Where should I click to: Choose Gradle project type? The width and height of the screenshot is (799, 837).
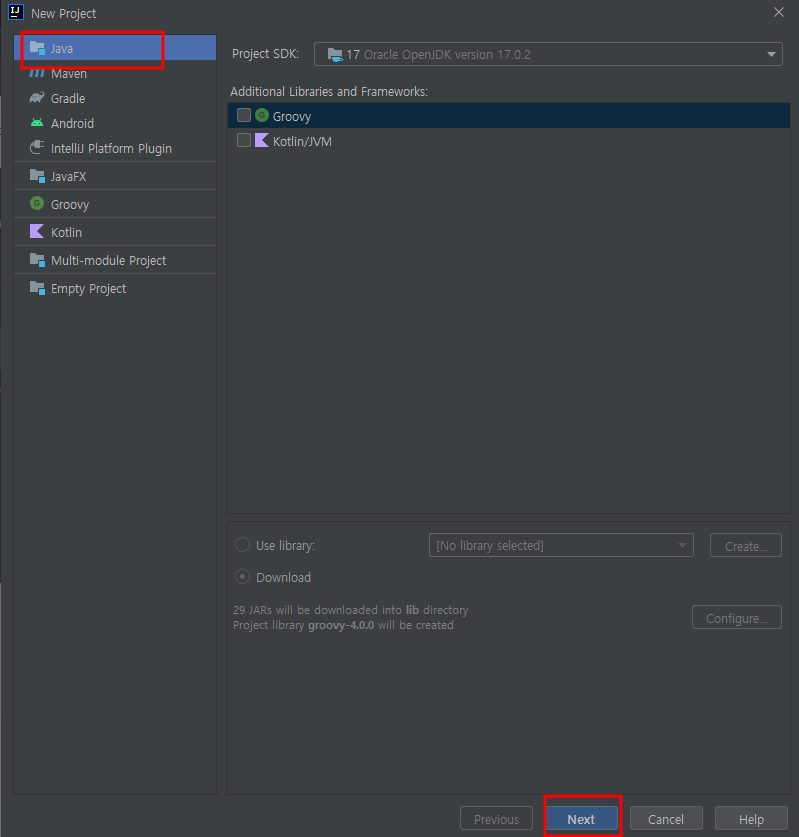pyautogui.click(x=115, y=98)
